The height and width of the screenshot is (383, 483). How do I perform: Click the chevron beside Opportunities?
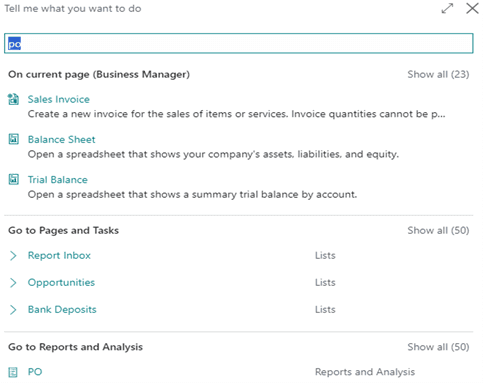[13, 283]
